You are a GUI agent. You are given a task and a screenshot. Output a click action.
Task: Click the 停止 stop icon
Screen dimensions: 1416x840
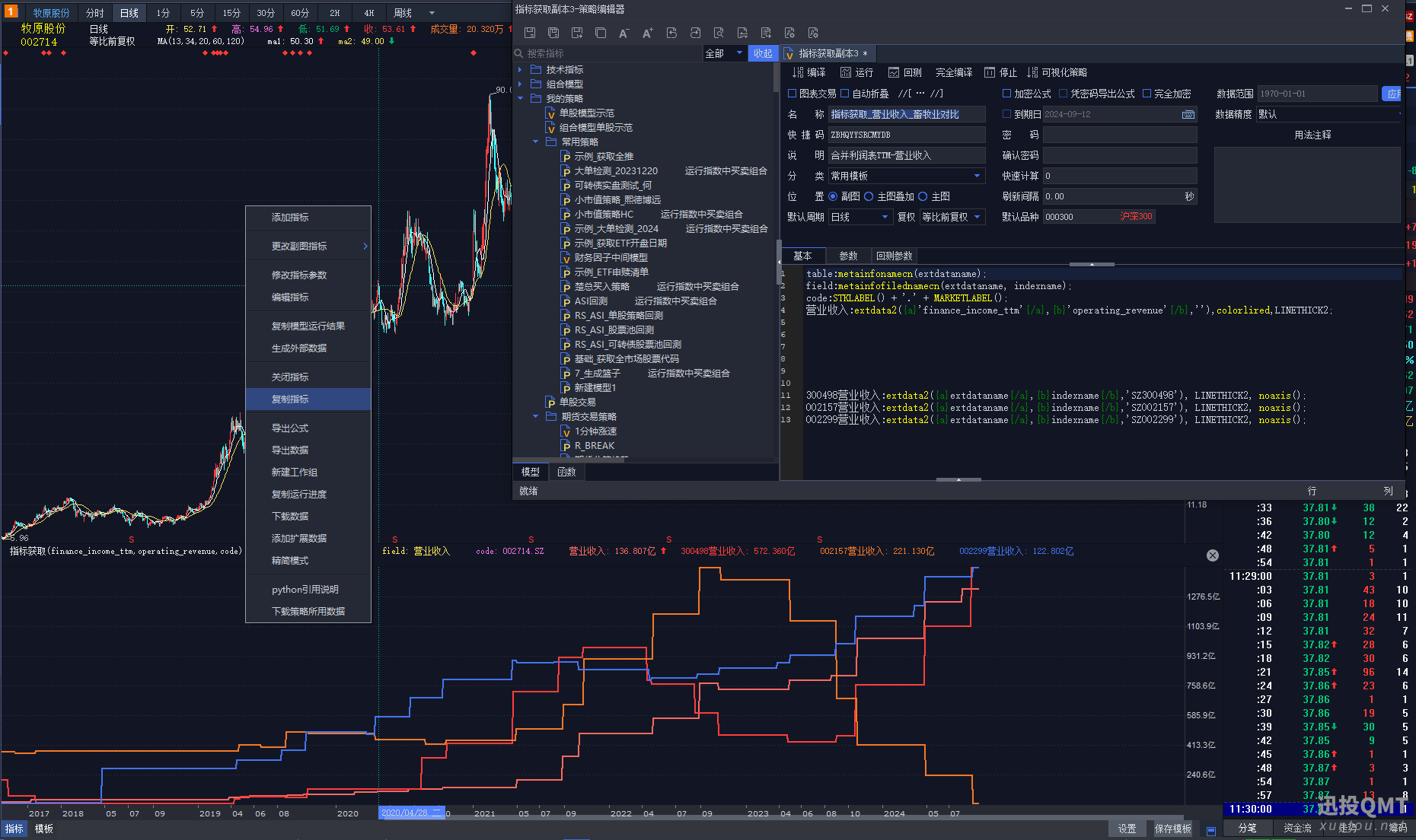tap(990, 72)
